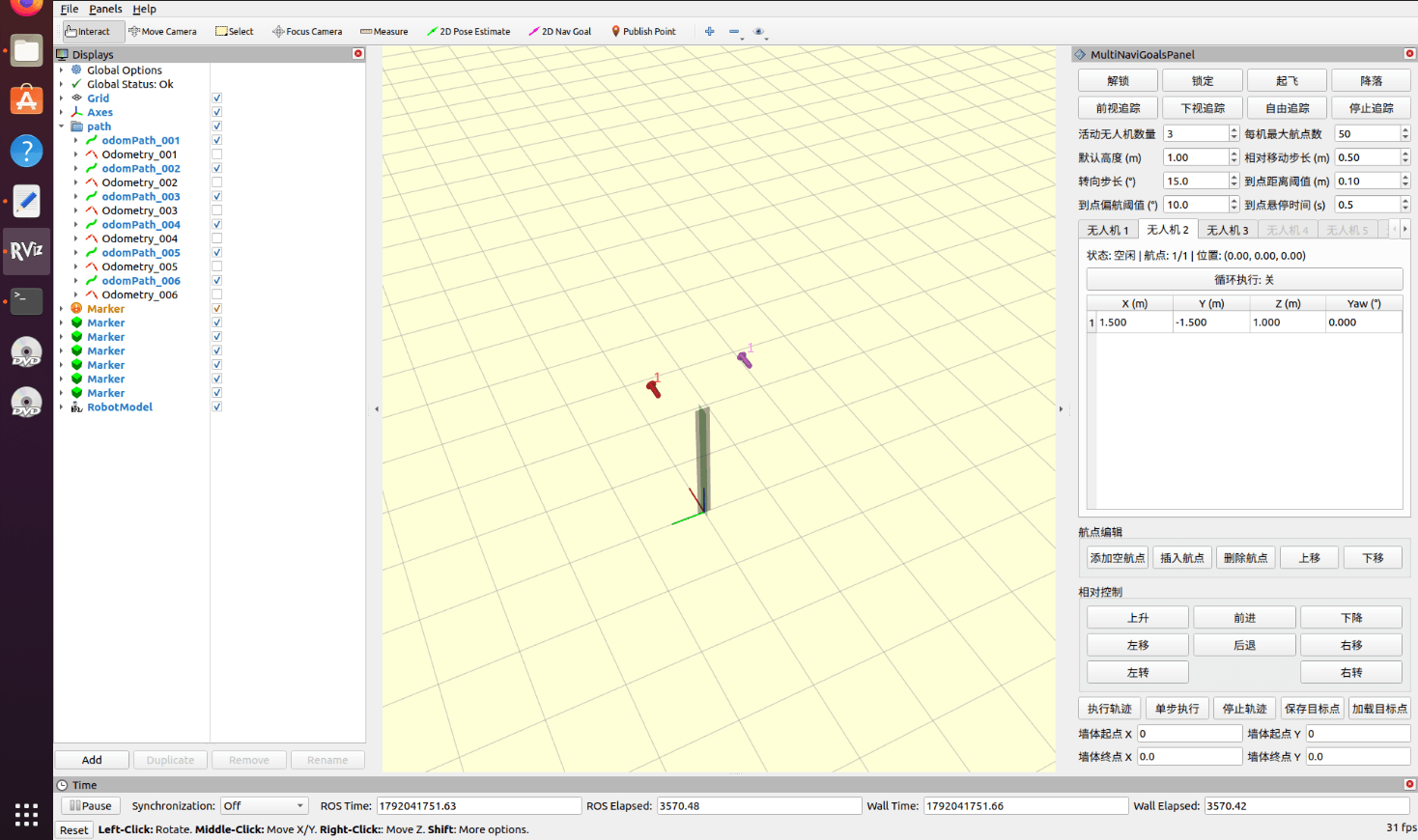Open the File menu

[70, 9]
